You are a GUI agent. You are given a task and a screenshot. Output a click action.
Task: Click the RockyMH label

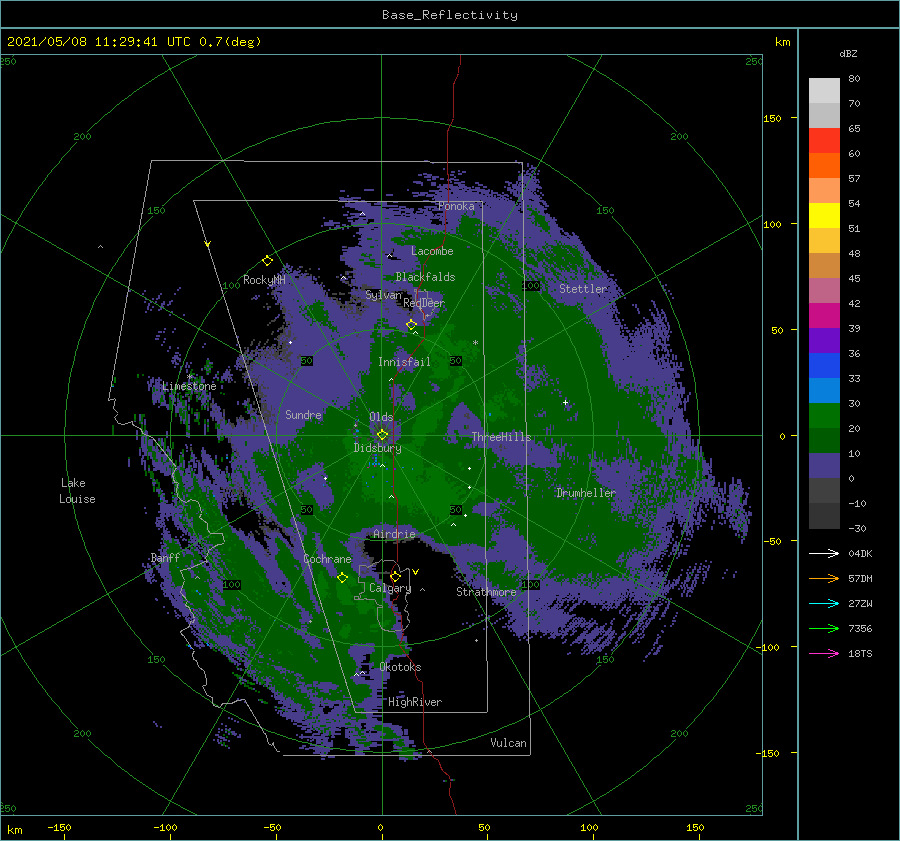coord(264,280)
